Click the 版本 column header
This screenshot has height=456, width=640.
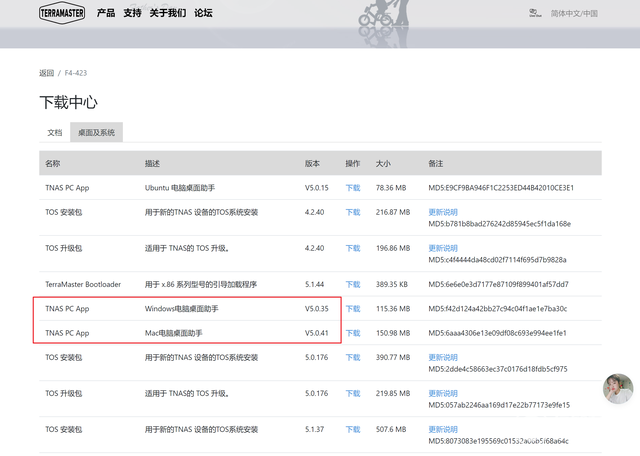tap(312, 163)
